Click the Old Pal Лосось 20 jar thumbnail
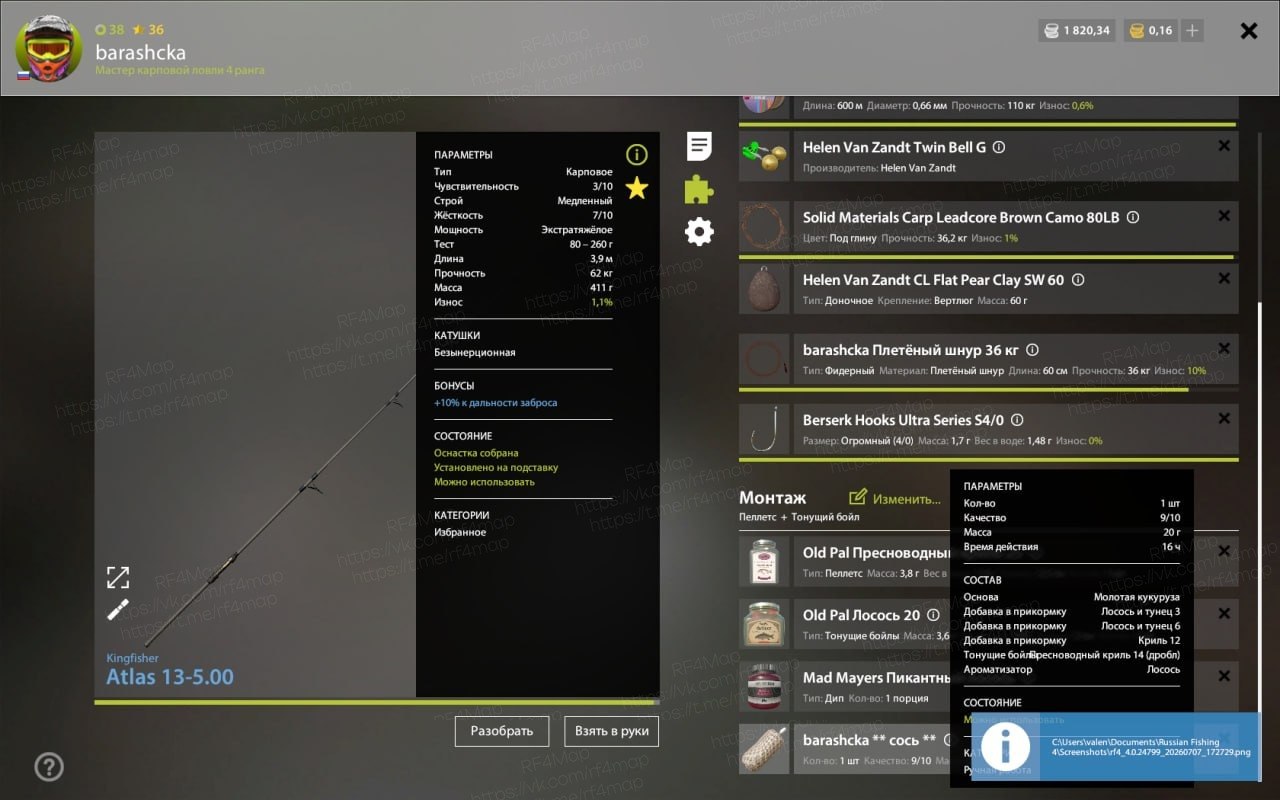This screenshot has height=800, width=1280. pos(764,624)
